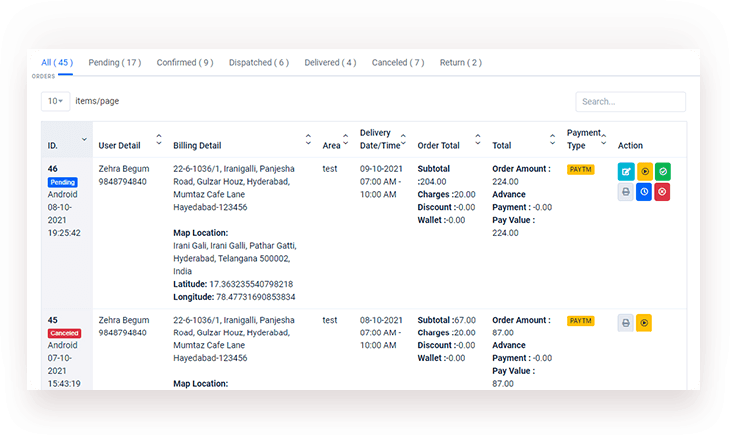The width and height of the screenshot is (730, 435).
Task: Click the gray print icon for order 45
Action: pos(626,323)
